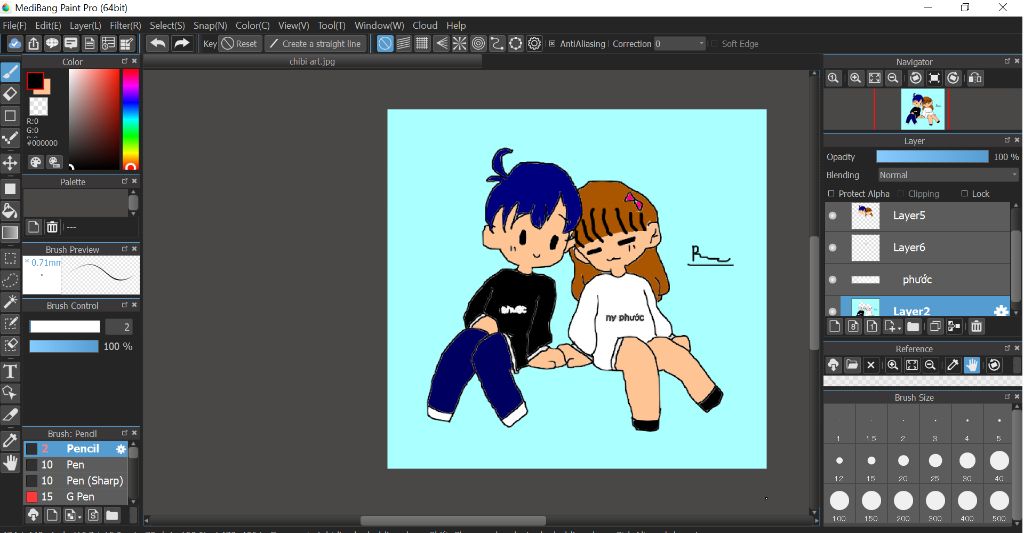Open the Layer menu
Viewport: 1024px width, 533px height.
[85, 25]
